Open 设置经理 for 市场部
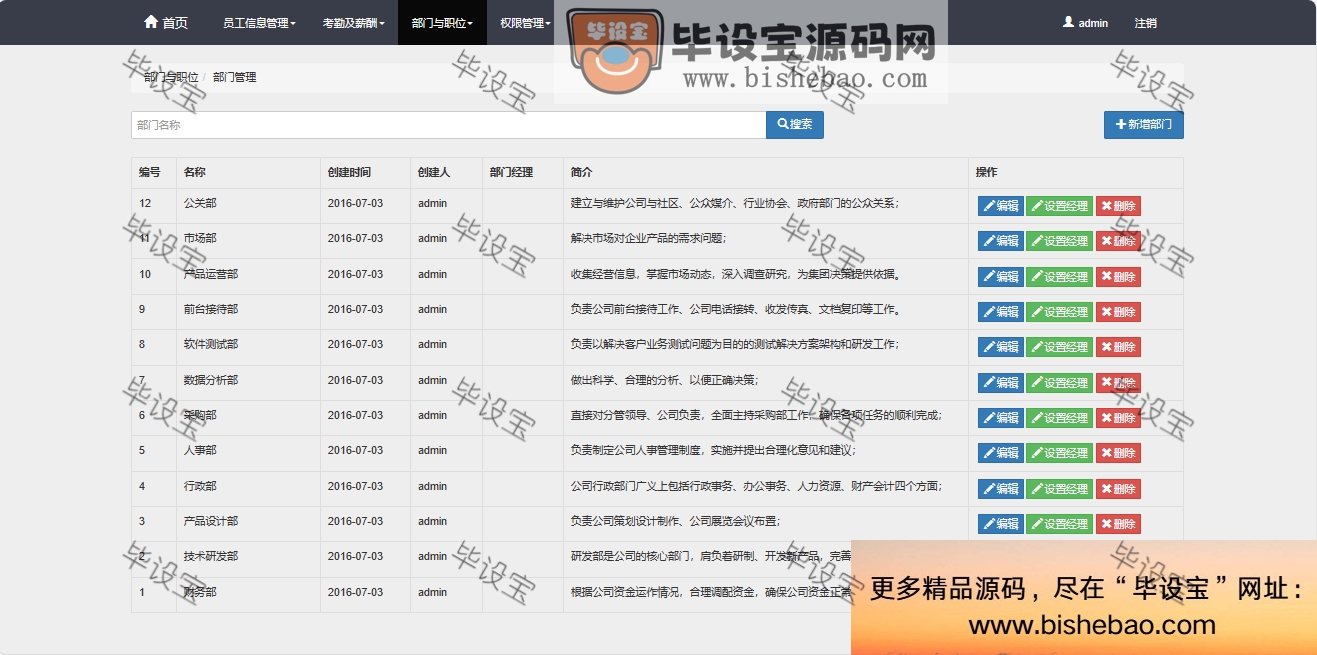 [1059, 241]
